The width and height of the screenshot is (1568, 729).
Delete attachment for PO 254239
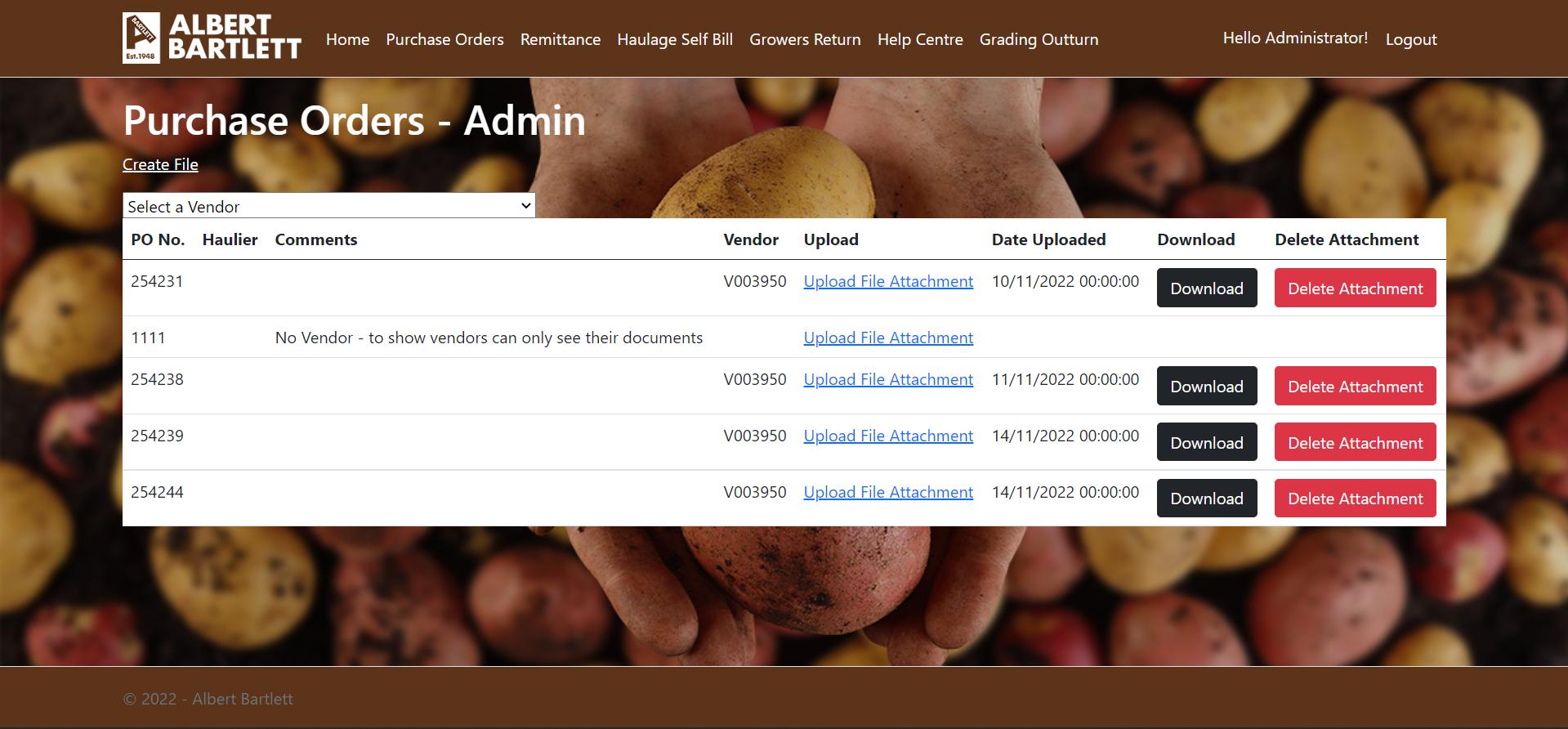1356,442
